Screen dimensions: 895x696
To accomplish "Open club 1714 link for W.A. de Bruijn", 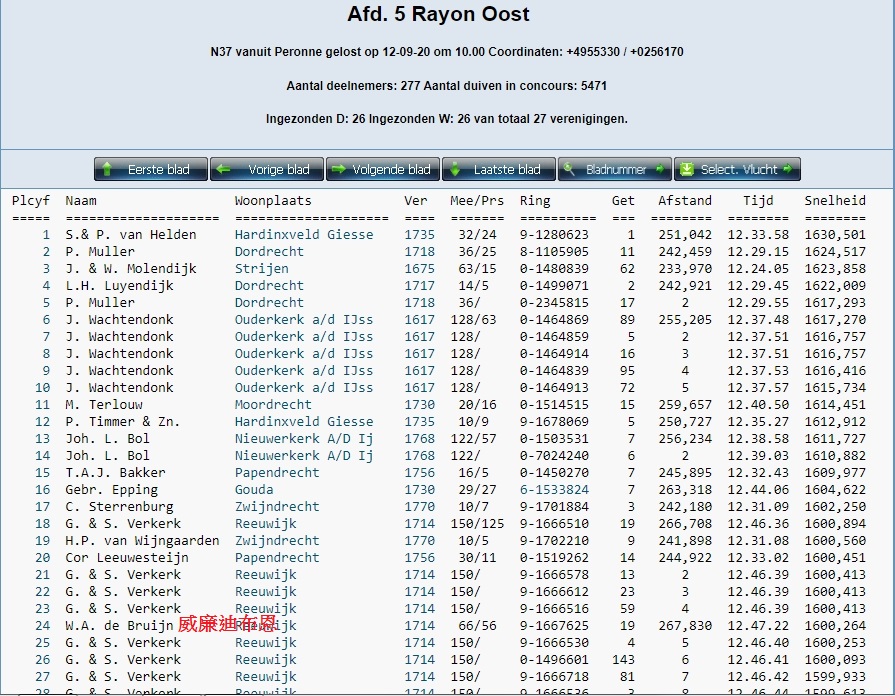I will coord(420,626).
